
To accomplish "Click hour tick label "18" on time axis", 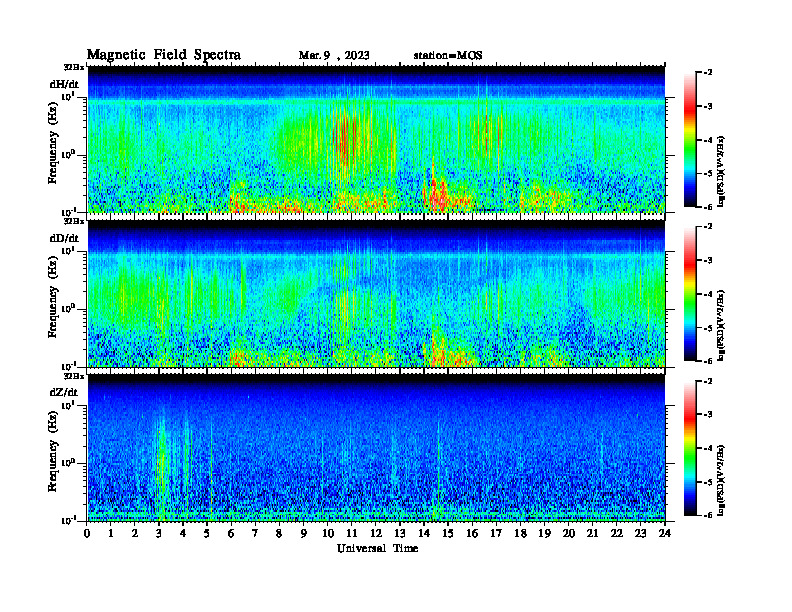I will [520, 534].
